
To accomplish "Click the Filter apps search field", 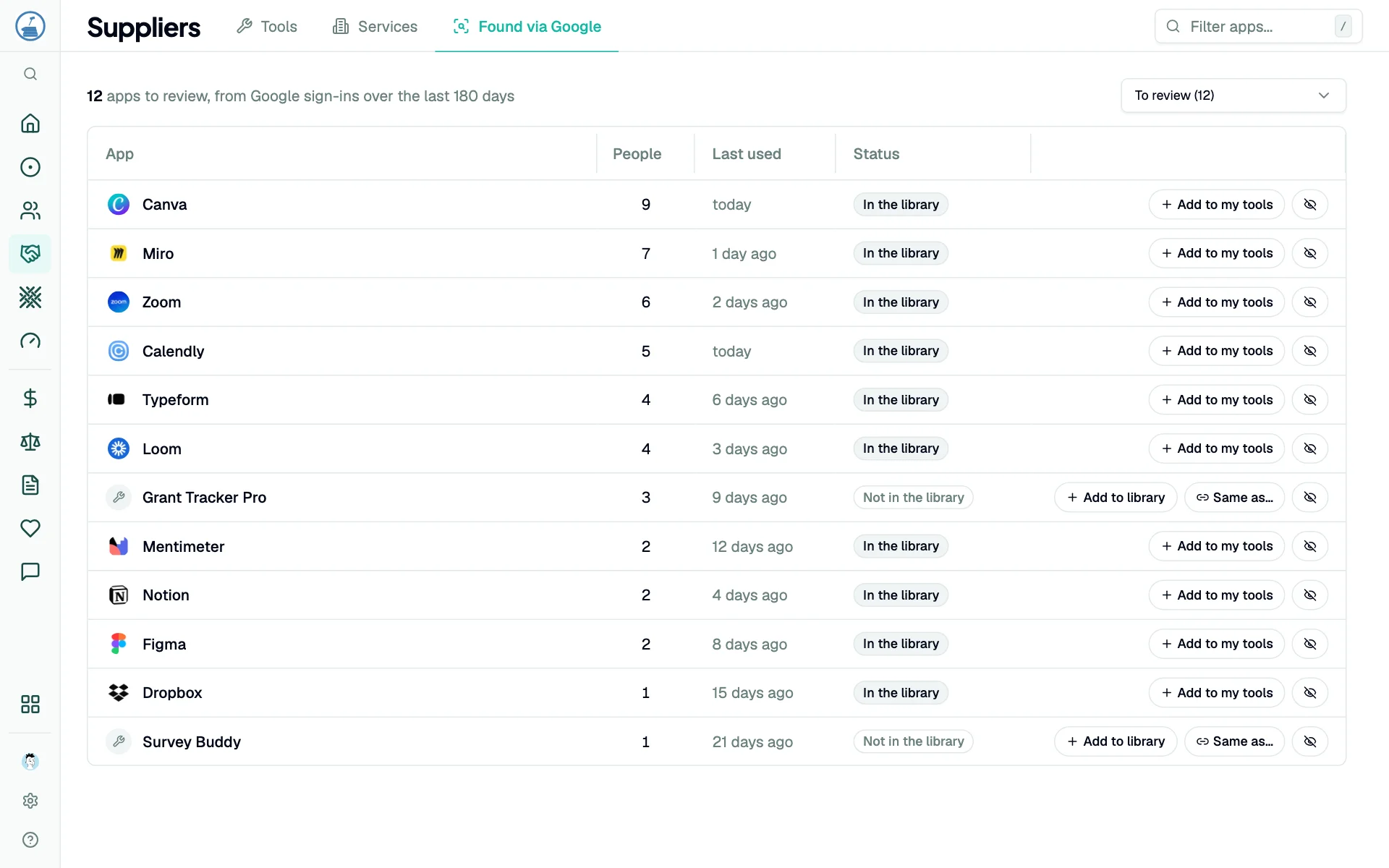I will point(1259,27).
